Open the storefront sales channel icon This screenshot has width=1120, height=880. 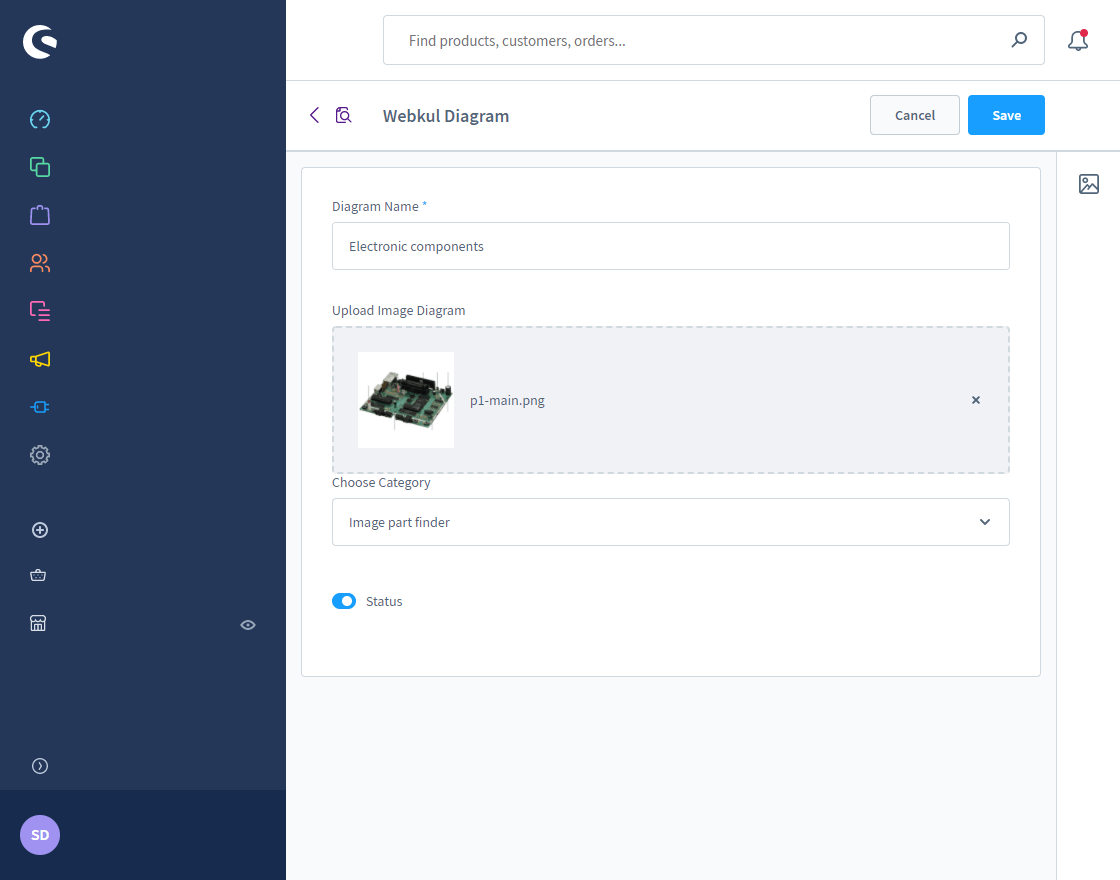[39, 624]
